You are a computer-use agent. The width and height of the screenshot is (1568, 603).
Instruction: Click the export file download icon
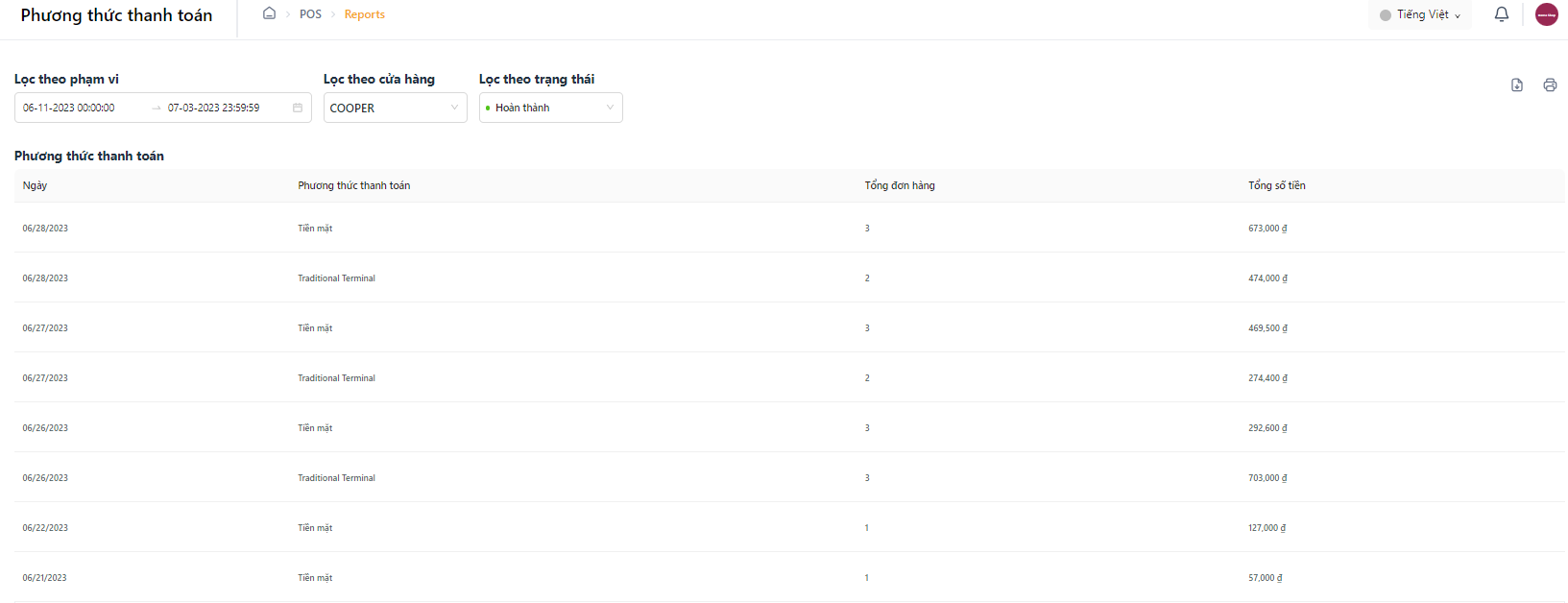(x=1517, y=84)
